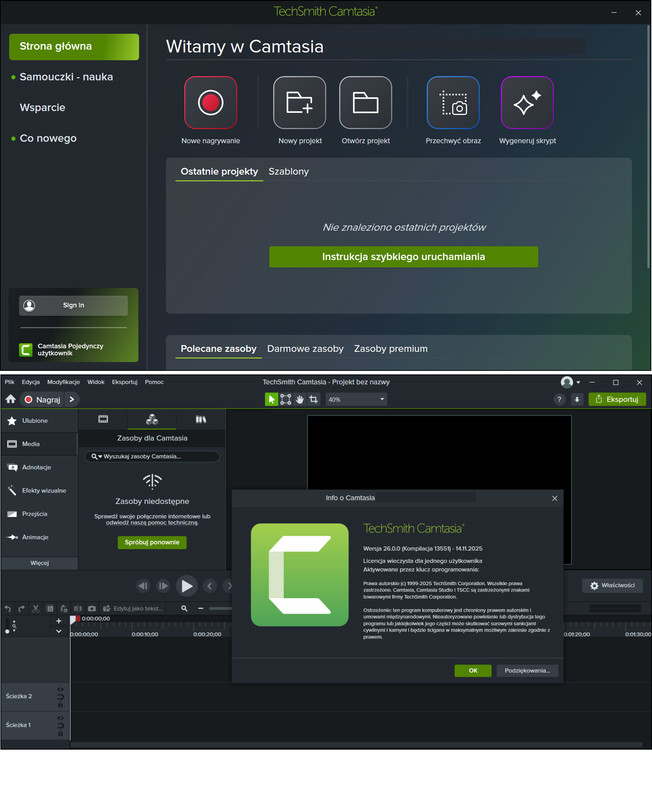Click the timeline magnifier zoom icon

[184, 609]
